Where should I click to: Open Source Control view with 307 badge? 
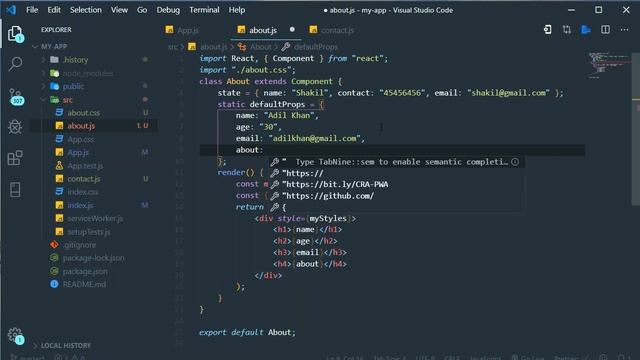pyautogui.click(x=16, y=96)
